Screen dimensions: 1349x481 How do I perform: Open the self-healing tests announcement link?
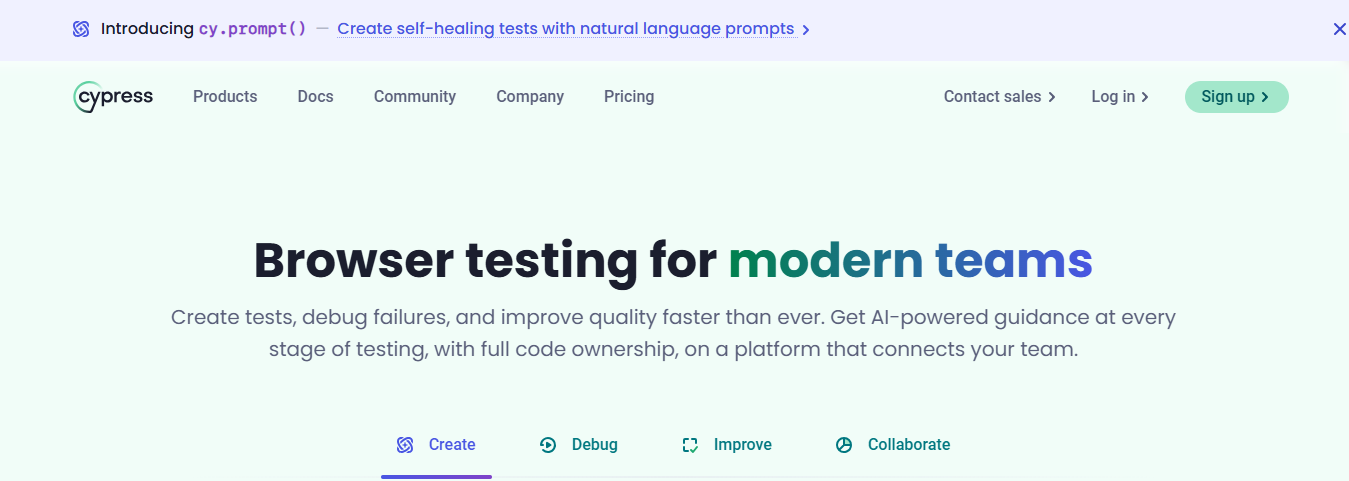click(x=565, y=29)
